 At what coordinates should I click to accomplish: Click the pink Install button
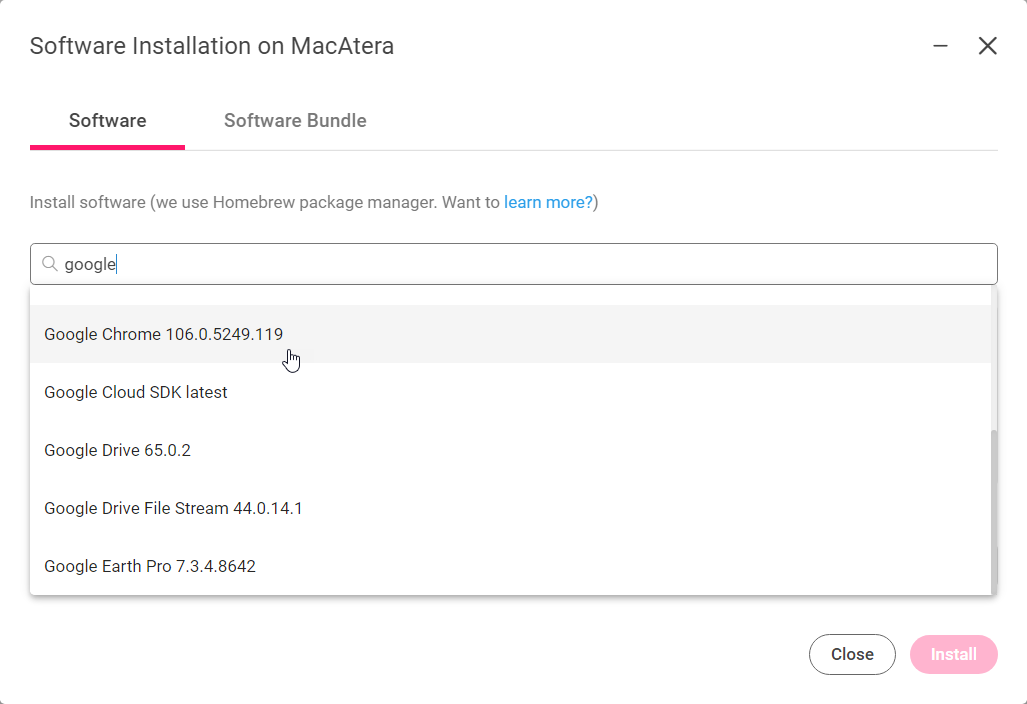coord(954,654)
